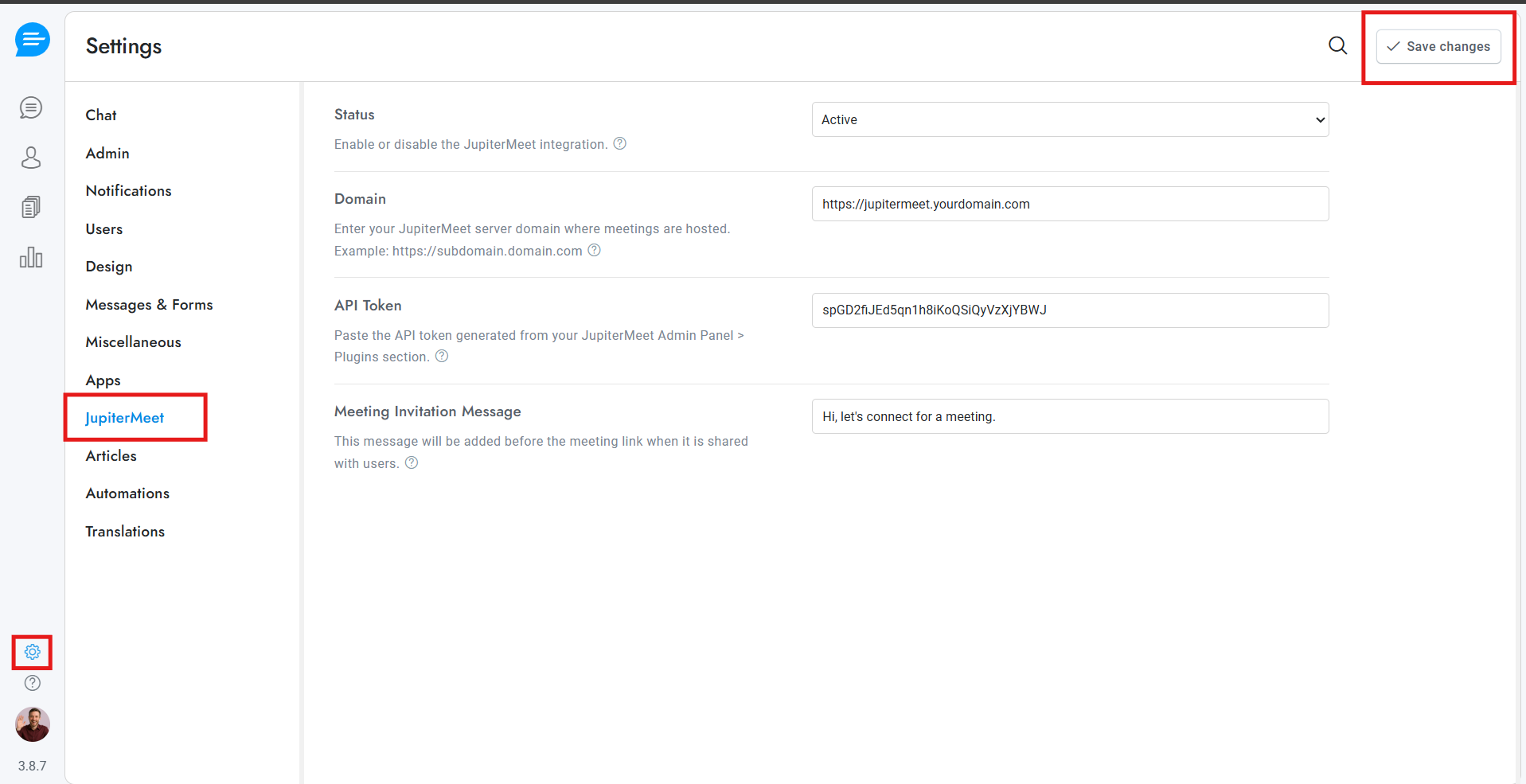This screenshot has height=784, width=1526.
Task: Save the settings changes
Action: (1438, 46)
